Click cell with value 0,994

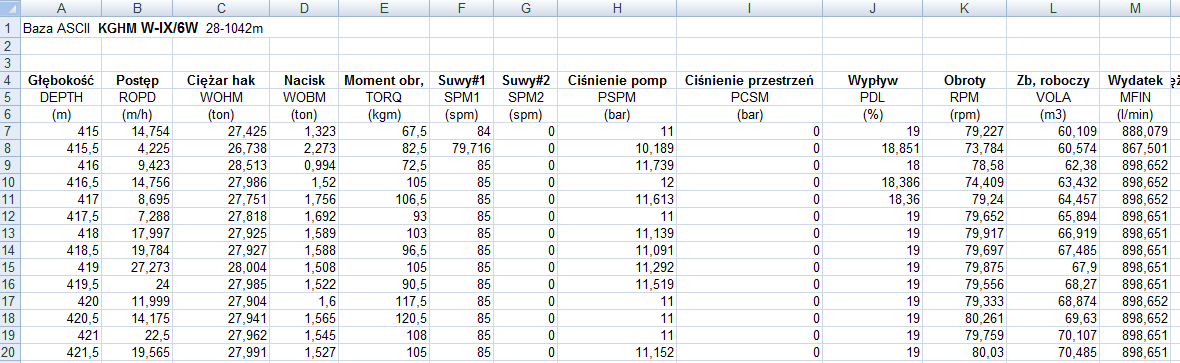click(x=303, y=166)
